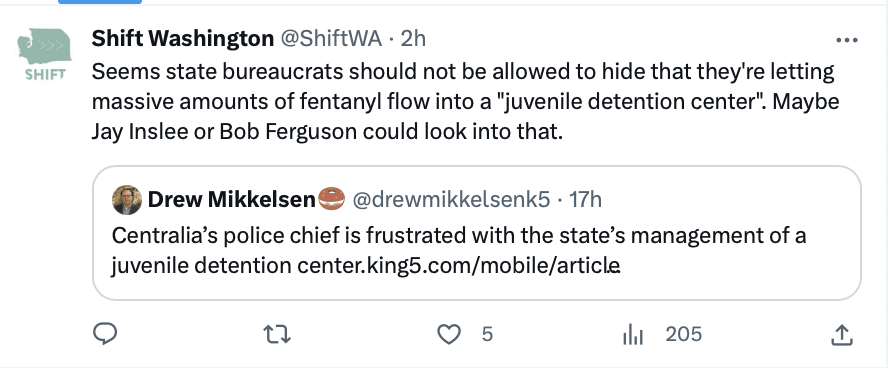Screen dimensions: 888x368
Task: Share the tweet via the upload icon
Action: click(842, 335)
